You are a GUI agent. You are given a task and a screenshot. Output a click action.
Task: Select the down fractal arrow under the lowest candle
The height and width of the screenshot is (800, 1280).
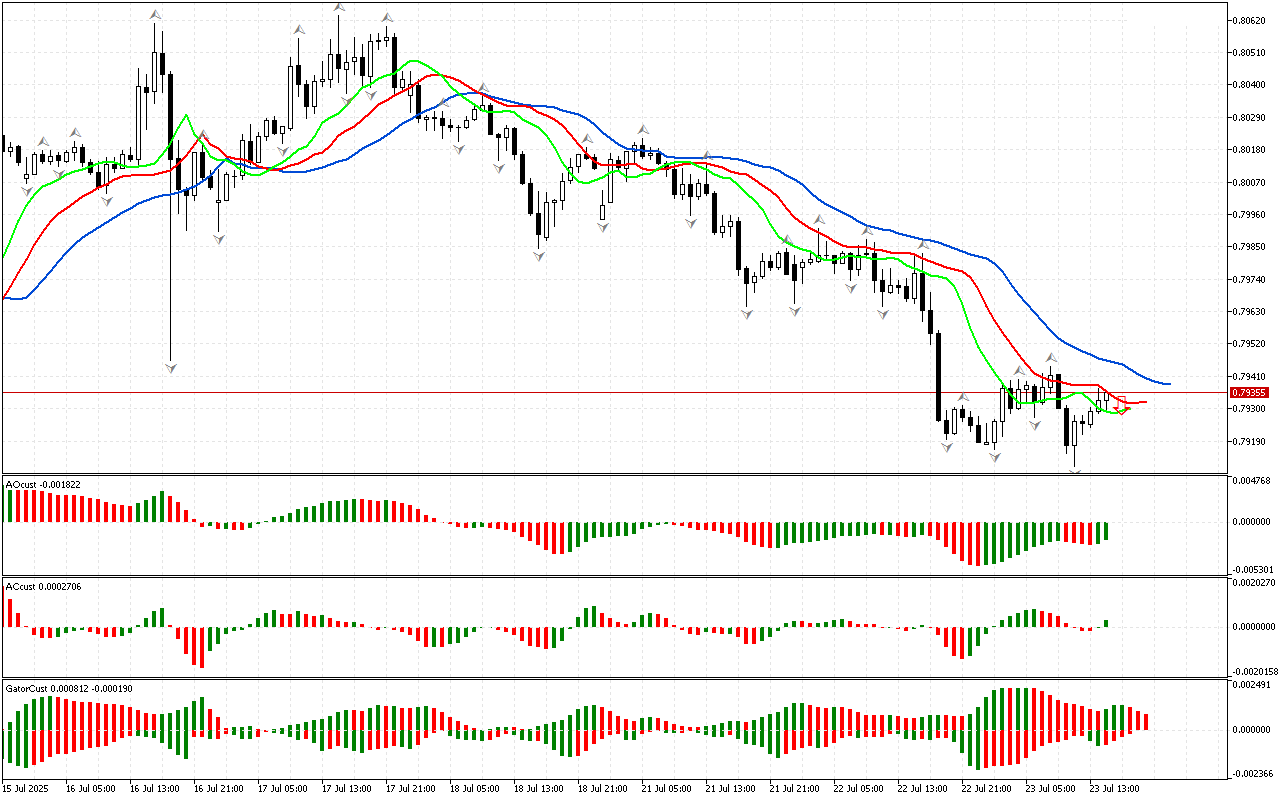[x=1076, y=471]
